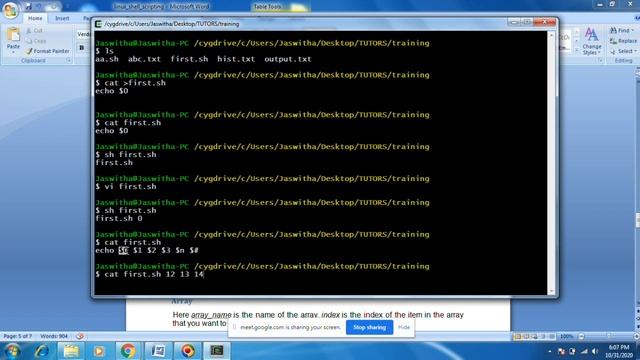Click the Table Tools contextual tab
This screenshot has width=640, height=360.
[x=267, y=7]
